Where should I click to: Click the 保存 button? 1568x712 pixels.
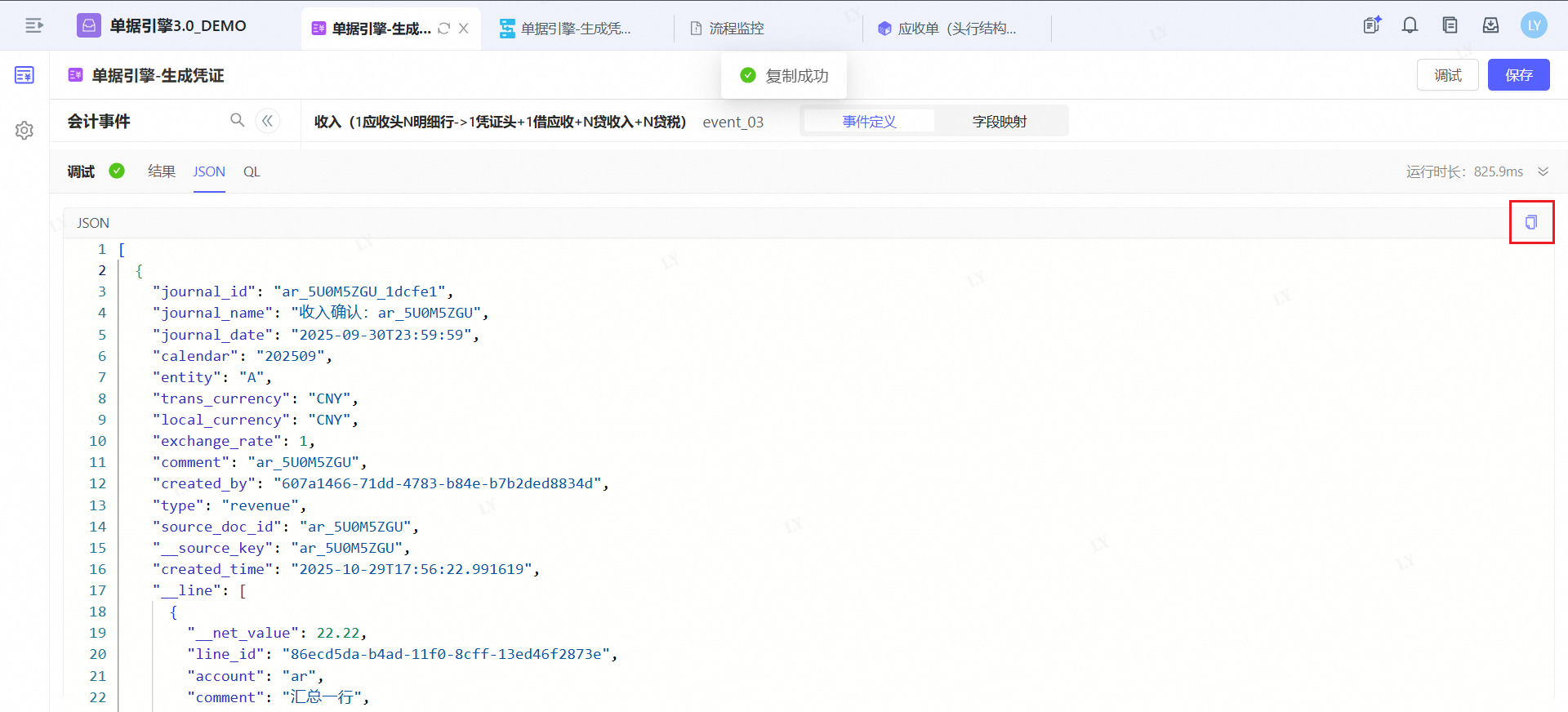(x=1518, y=75)
